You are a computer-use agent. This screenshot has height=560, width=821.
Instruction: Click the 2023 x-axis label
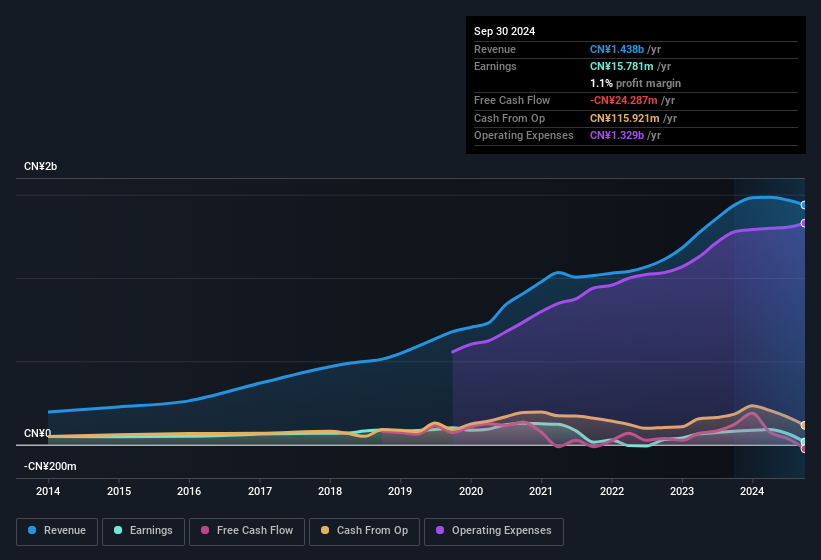682,491
